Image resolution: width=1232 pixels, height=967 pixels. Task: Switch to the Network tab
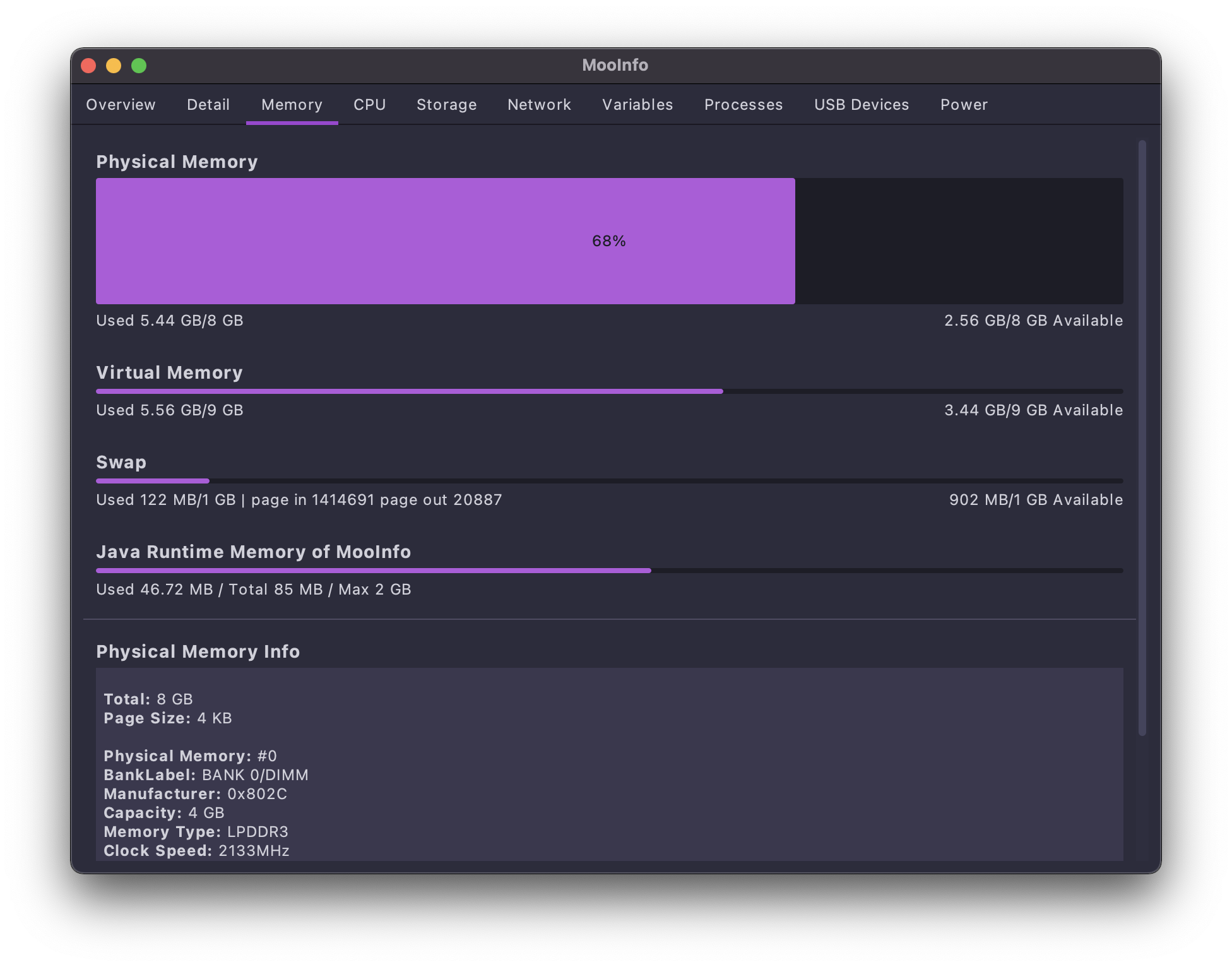click(x=539, y=105)
